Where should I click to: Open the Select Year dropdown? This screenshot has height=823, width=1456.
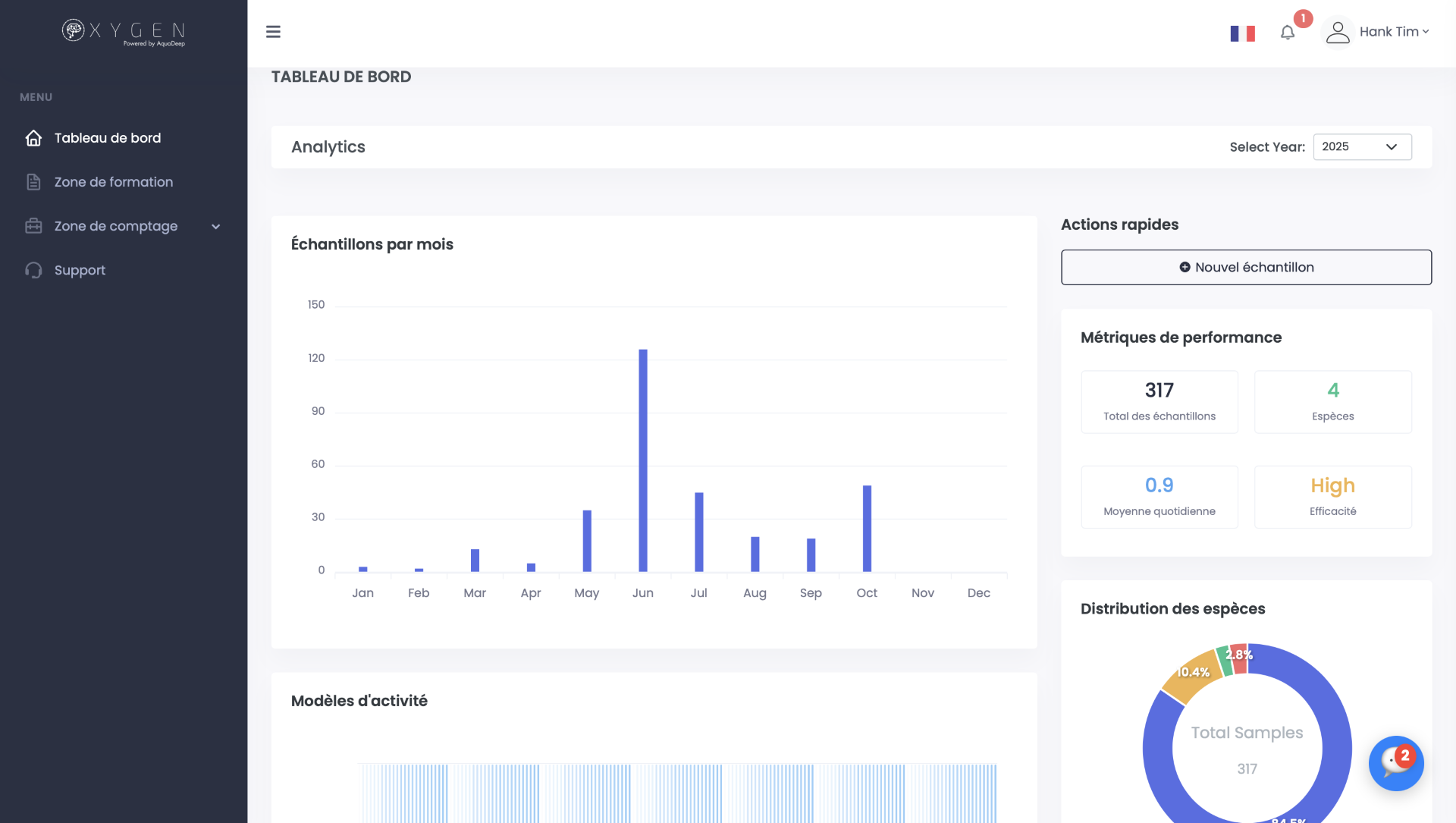click(1361, 147)
